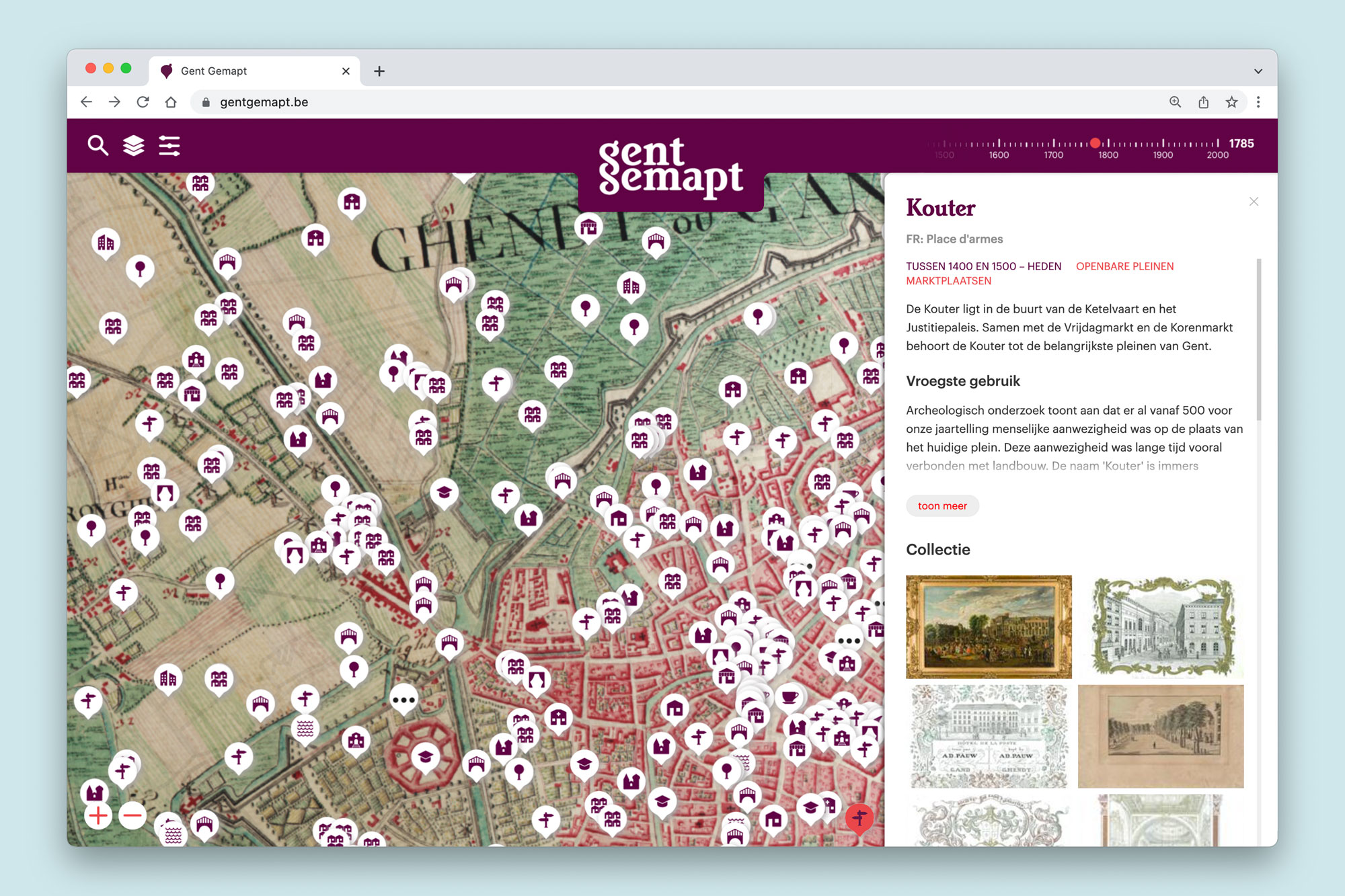Open a new browser tab
The height and width of the screenshot is (896, 1345).
379,71
